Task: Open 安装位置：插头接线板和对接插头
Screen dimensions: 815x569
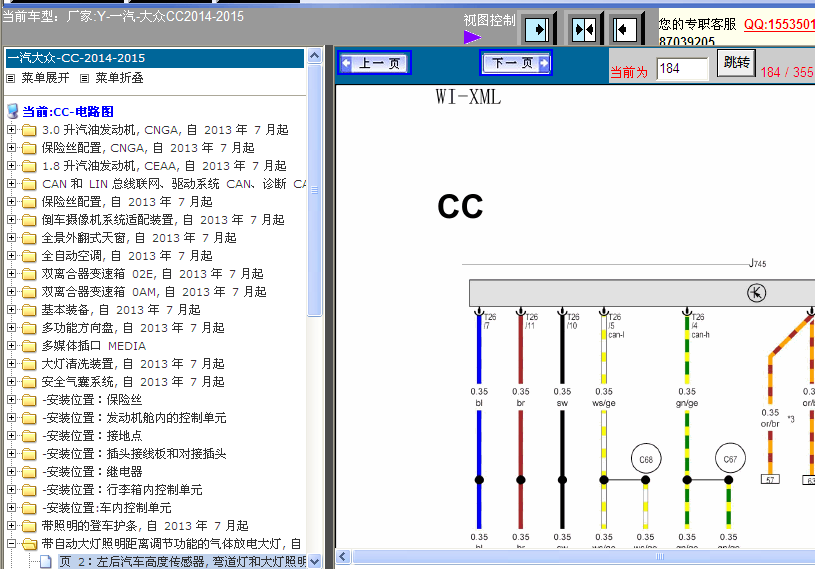Action: (x=135, y=454)
